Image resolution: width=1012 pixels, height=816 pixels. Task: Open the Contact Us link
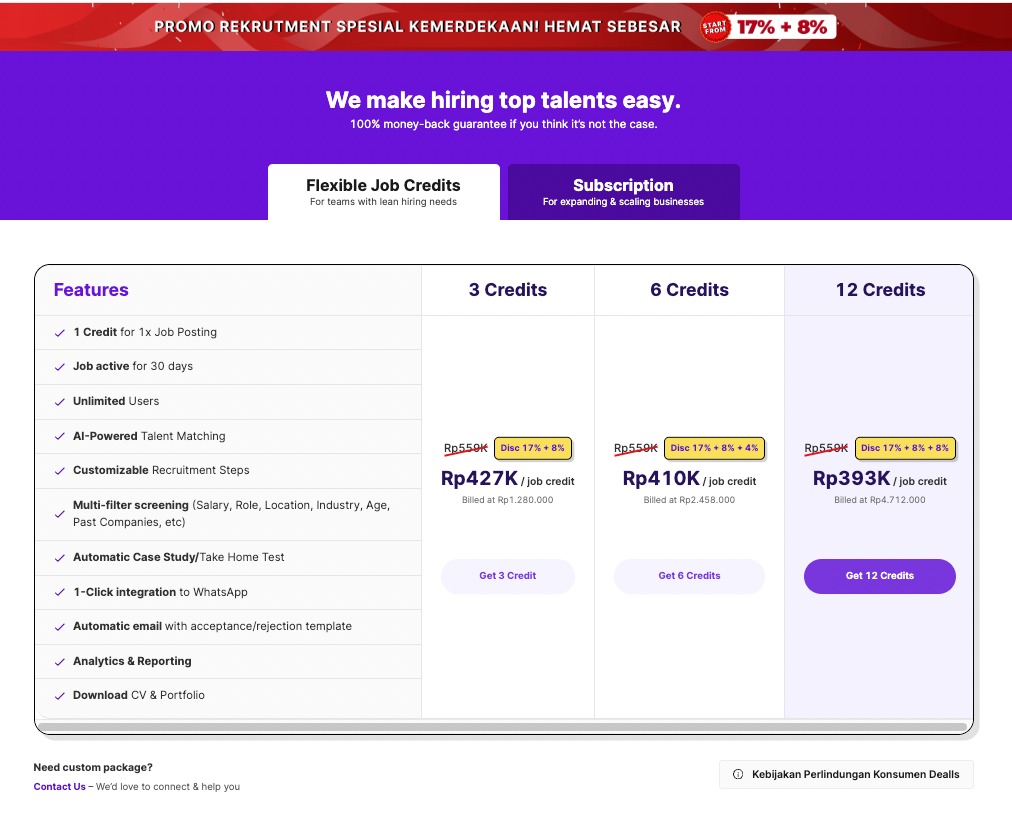pyautogui.click(x=59, y=787)
